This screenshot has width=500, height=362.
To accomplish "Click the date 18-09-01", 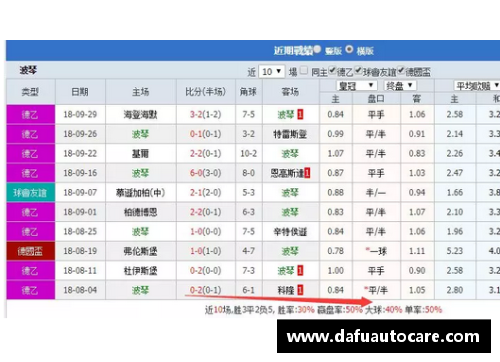I will 80,212.
